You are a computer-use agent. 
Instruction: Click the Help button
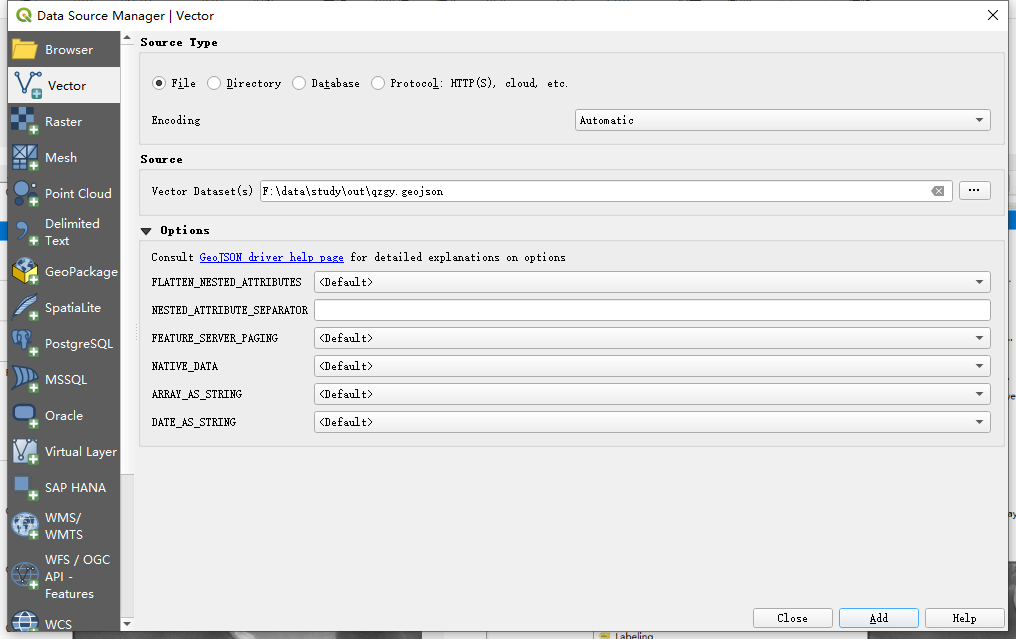pyautogui.click(x=964, y=618)
